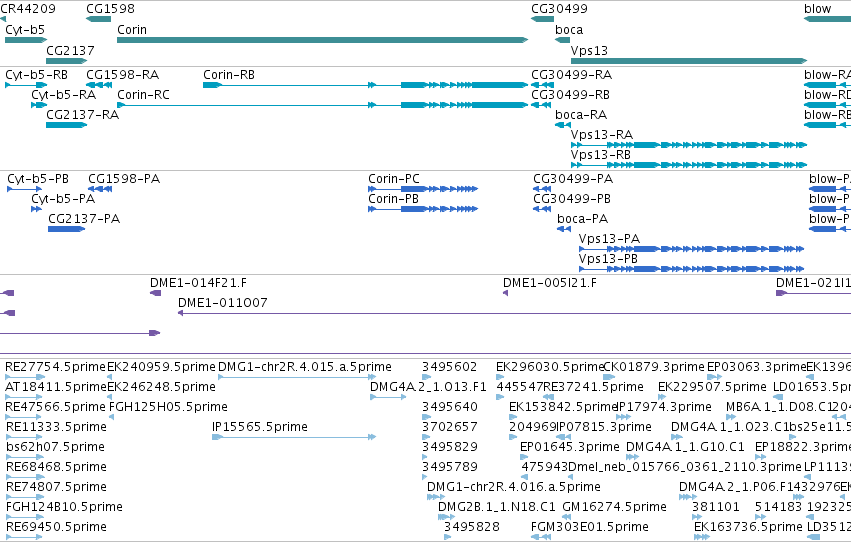Click the blow gene bar
The height and width of the screenshot is (542, 851).
pos(827,19)
